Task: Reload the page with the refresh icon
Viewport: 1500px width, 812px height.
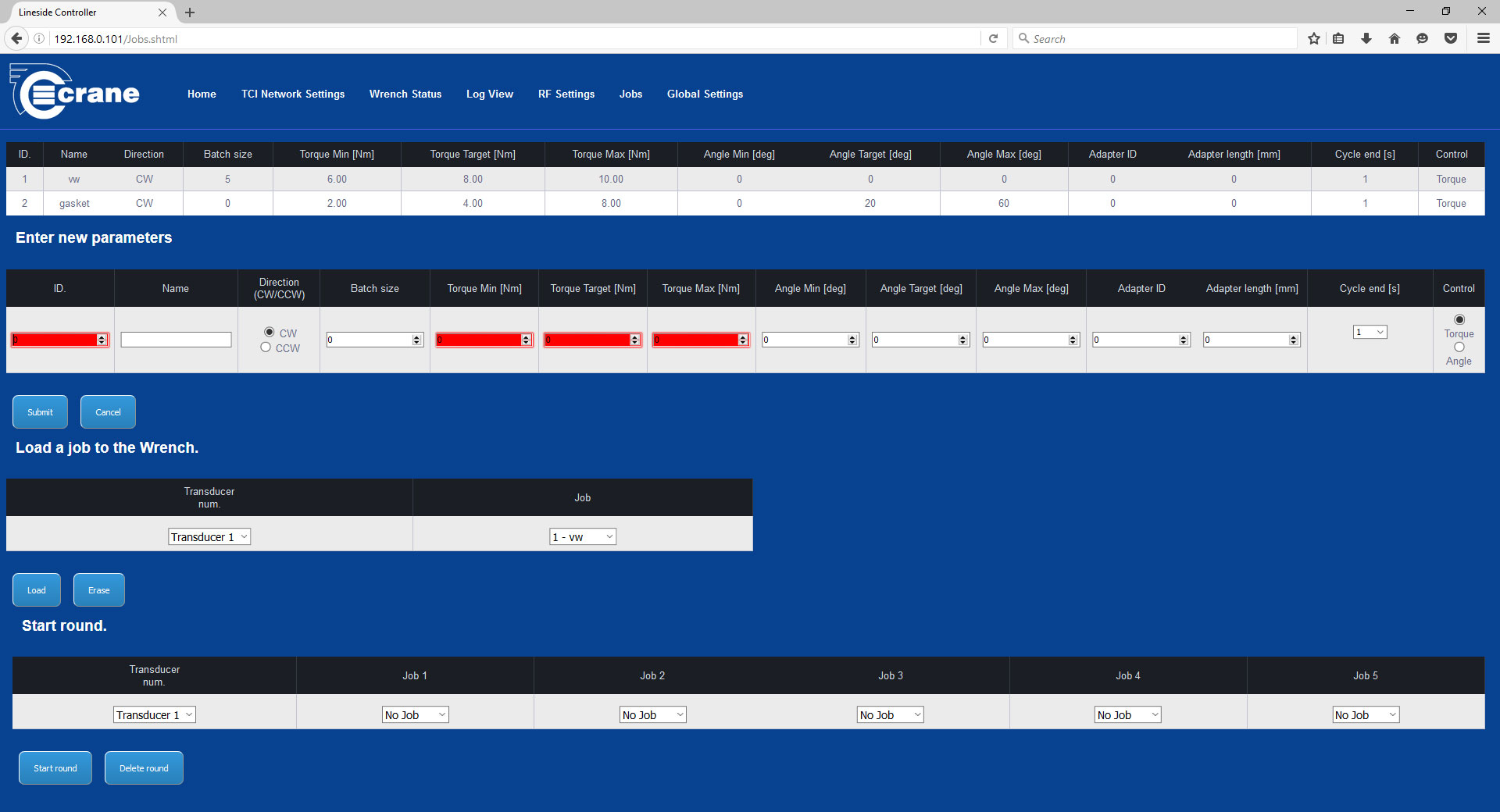Action: pos(993,38)
